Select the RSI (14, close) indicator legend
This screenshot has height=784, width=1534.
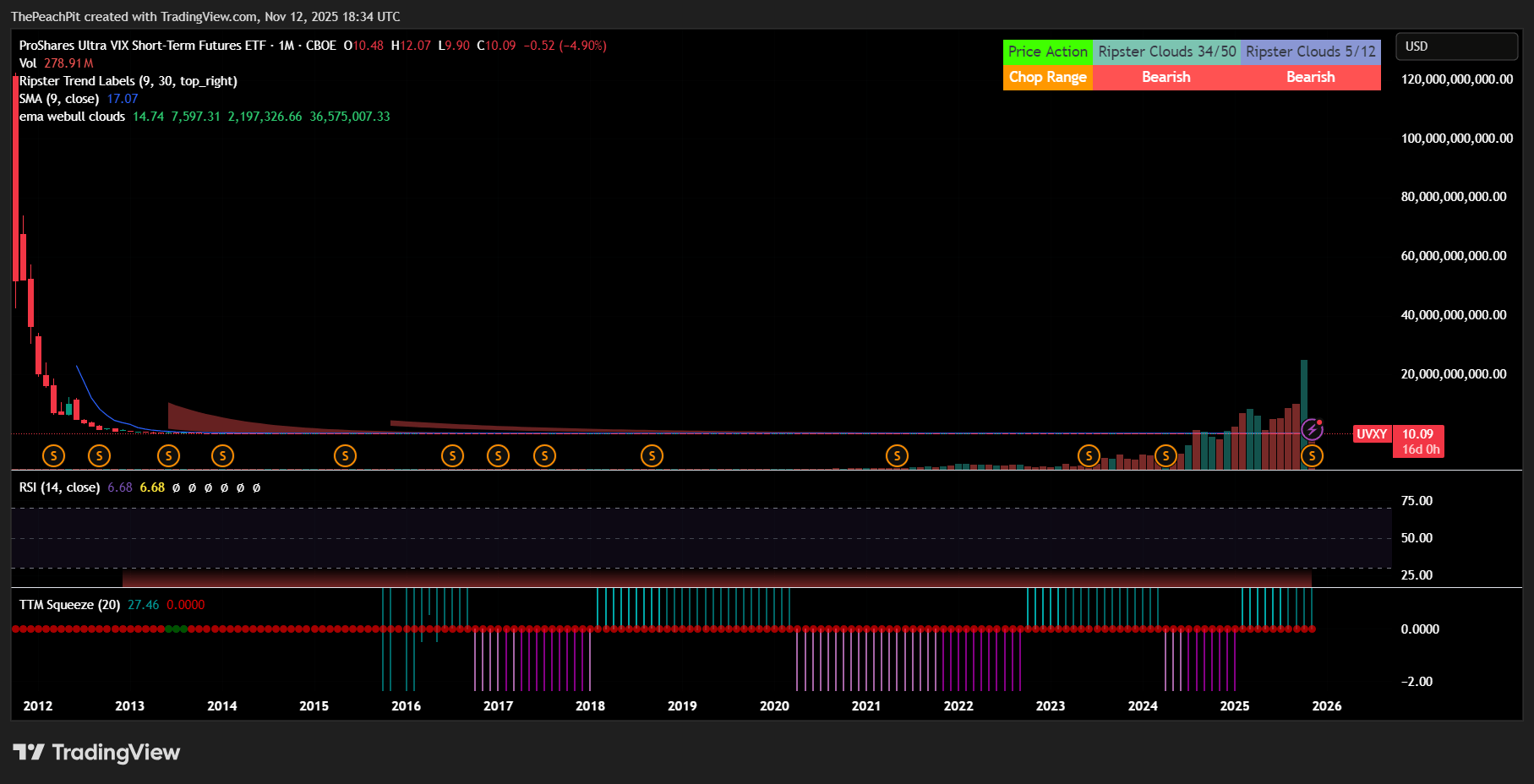59,487
